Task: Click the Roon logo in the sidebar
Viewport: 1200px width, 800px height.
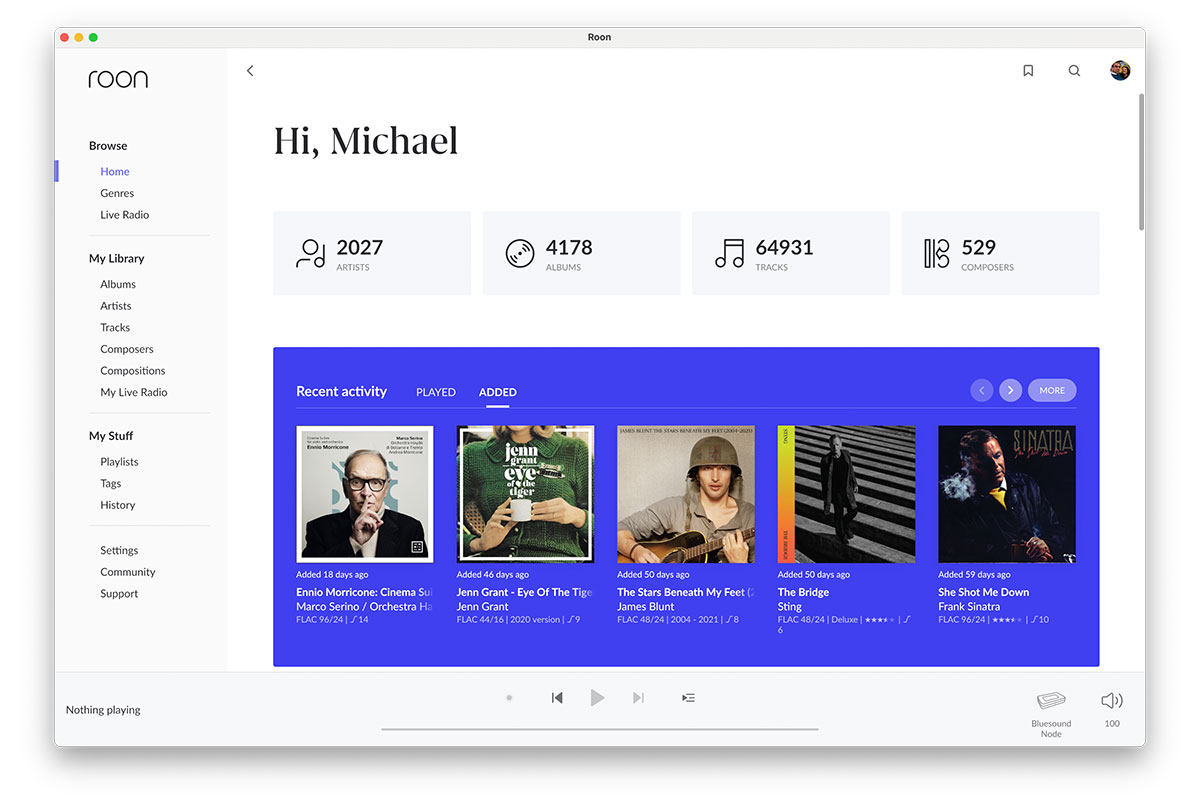Action: pyautogui.click(x=118, y=79)
